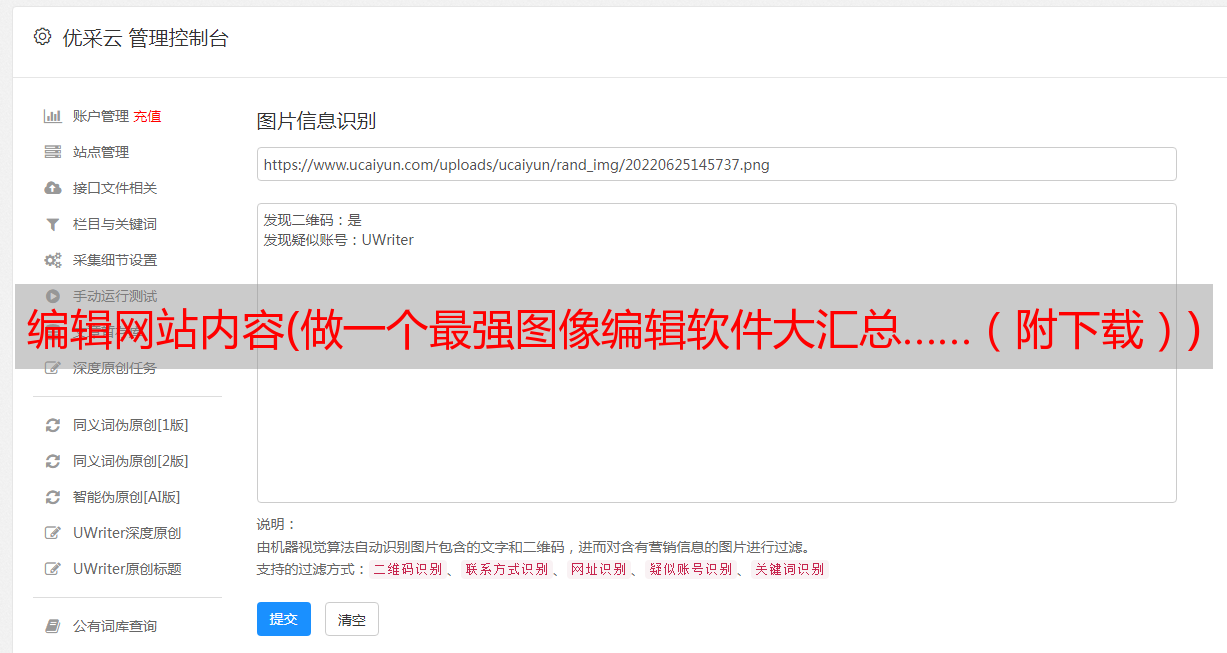1227x653 pixels.
Task: Click the filter funnel icon for 栏目与关键词
Action: 53,224
